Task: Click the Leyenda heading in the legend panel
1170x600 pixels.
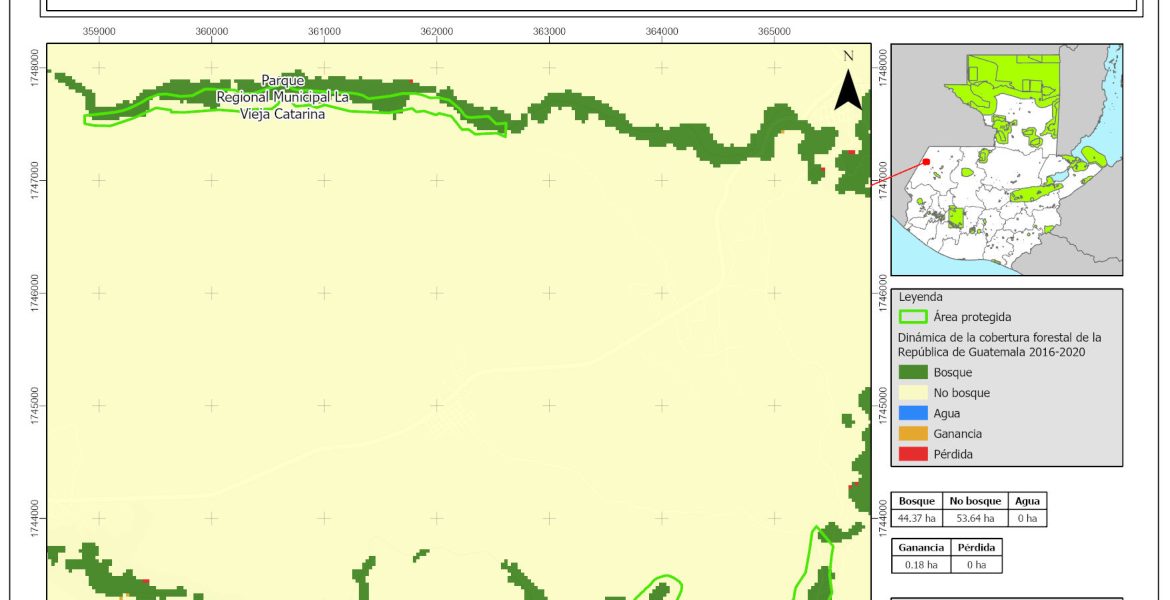Action: (x=922, y=297)
